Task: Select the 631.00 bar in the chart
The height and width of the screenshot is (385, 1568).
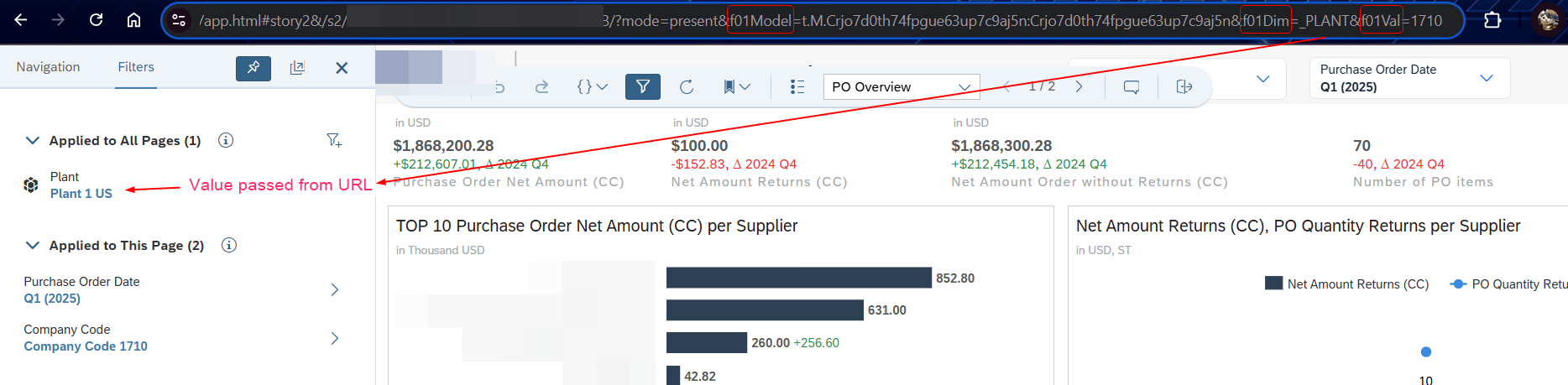Action: tap(765, 310)
